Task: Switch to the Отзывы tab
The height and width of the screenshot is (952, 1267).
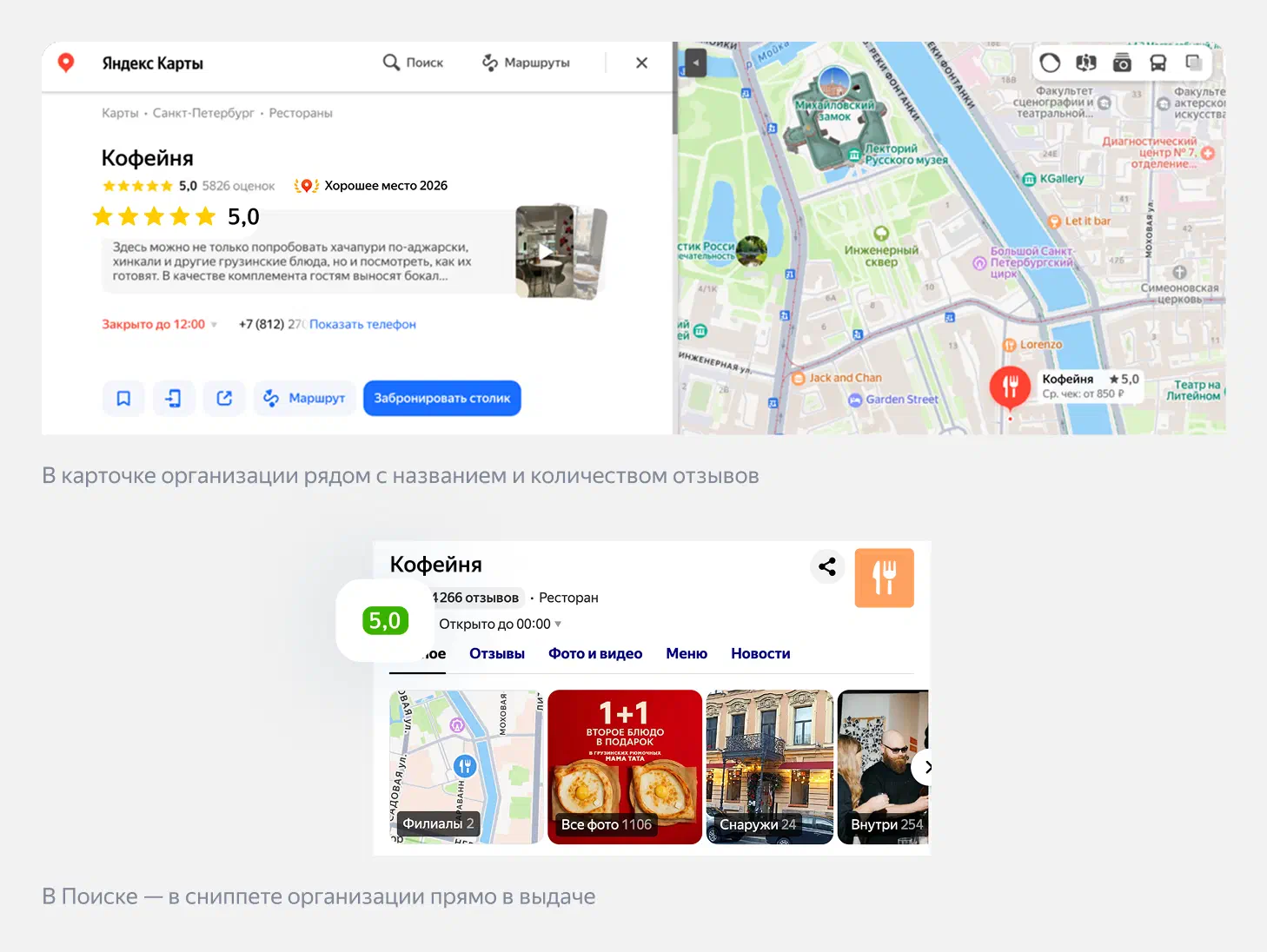Action: click(497, 653)
